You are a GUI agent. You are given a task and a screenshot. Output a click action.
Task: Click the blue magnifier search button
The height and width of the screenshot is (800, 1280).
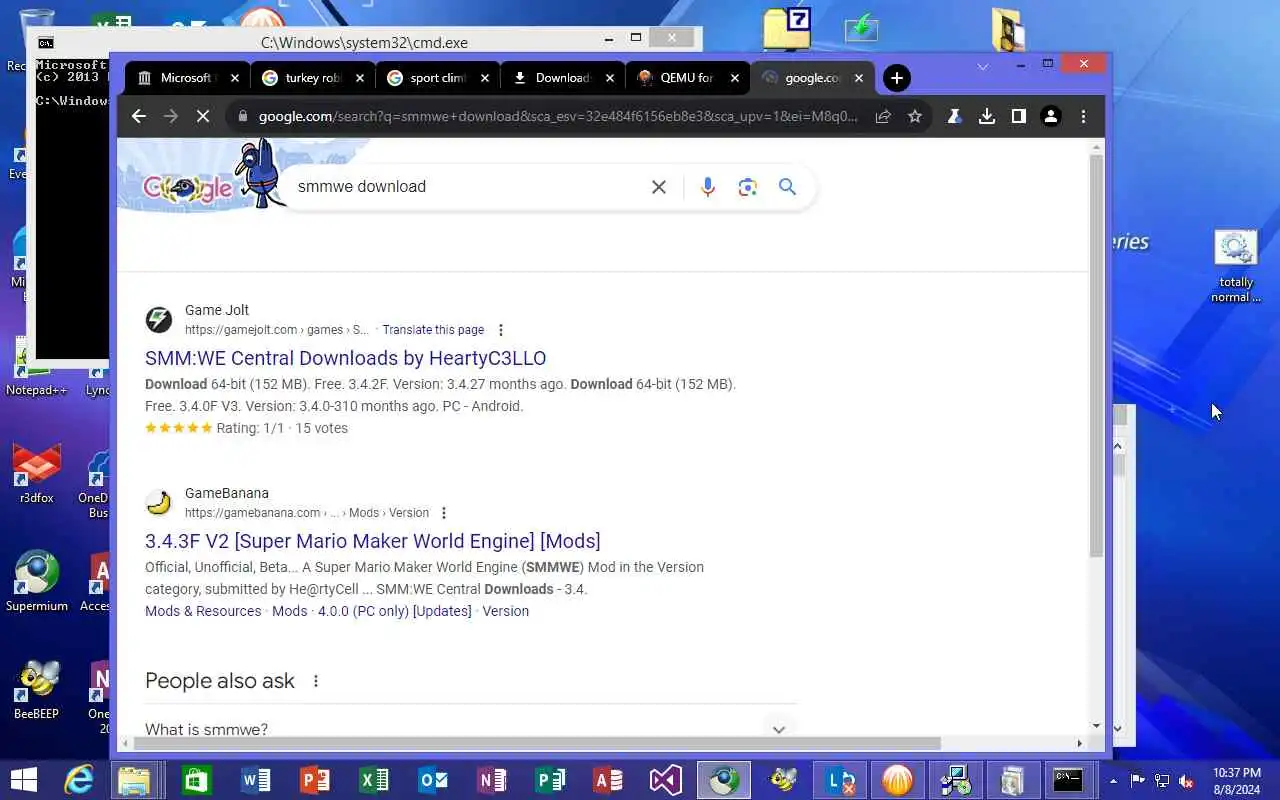(x=787, y=187)
